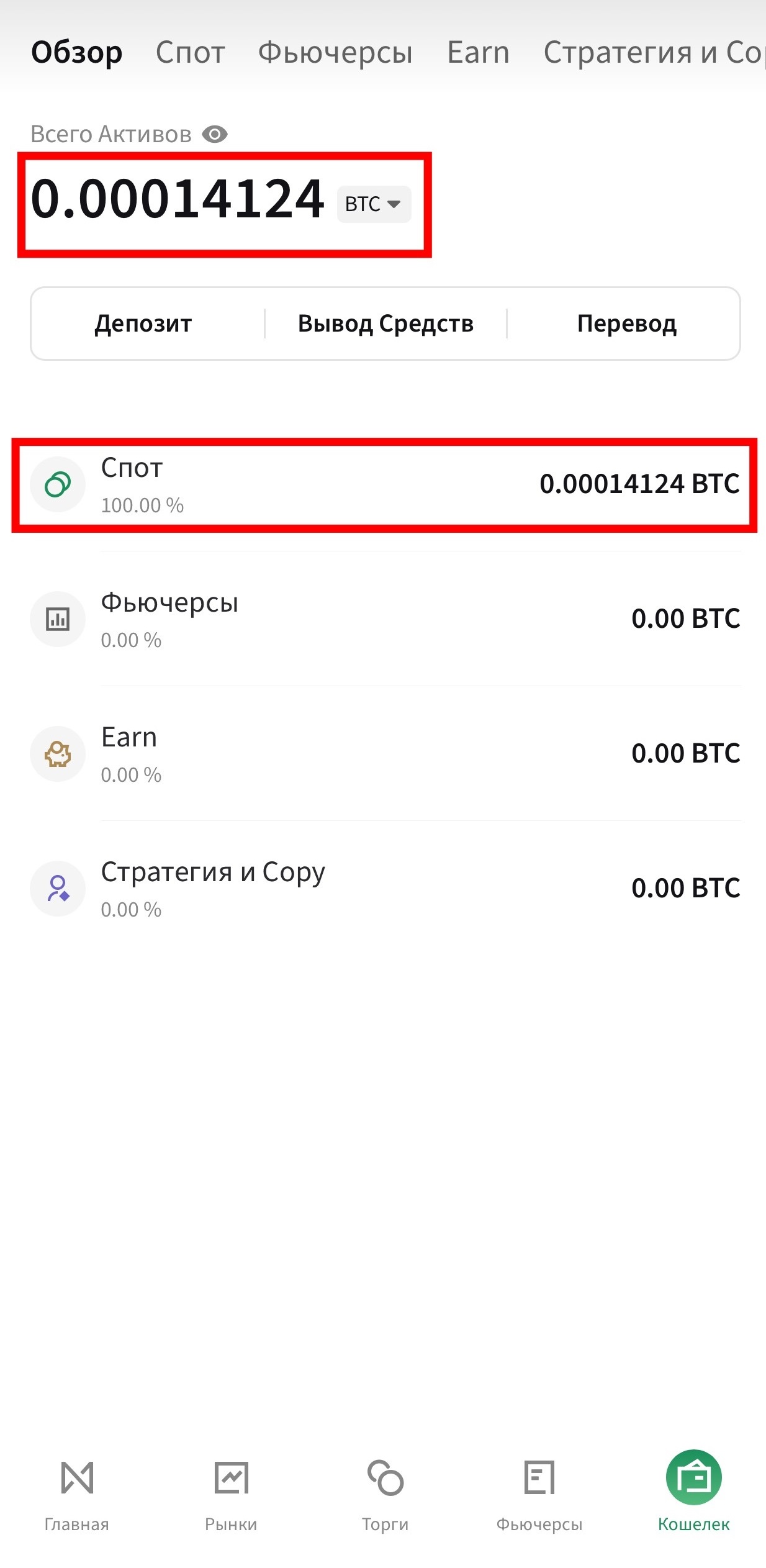Open the Стратегия и Copy top tab

[654, 52]
